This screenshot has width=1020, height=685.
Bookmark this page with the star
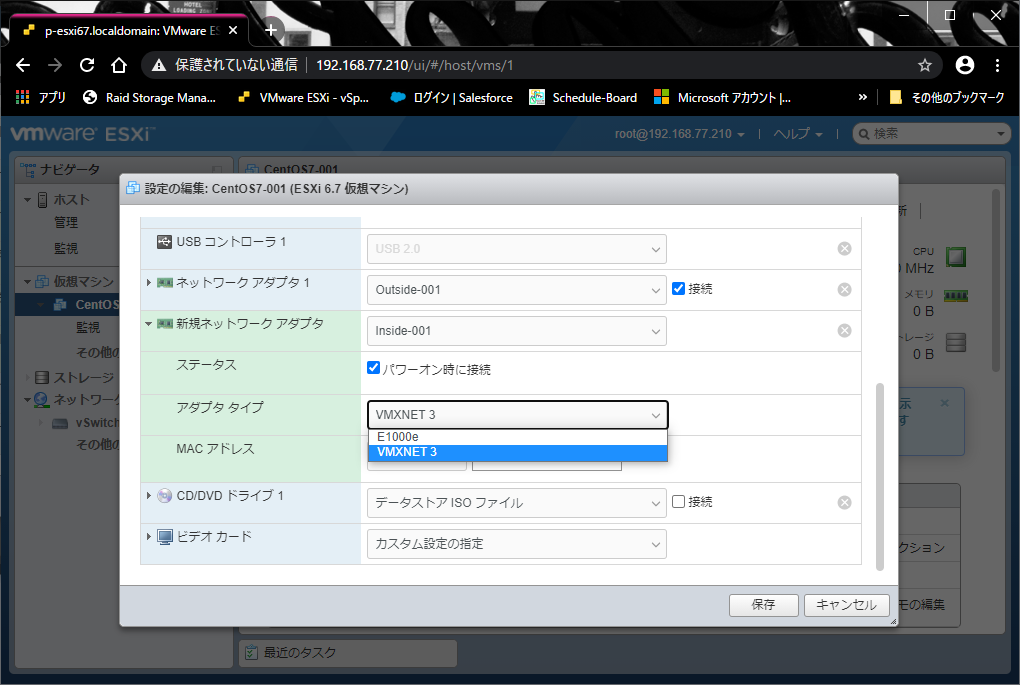tap(924, 65)
